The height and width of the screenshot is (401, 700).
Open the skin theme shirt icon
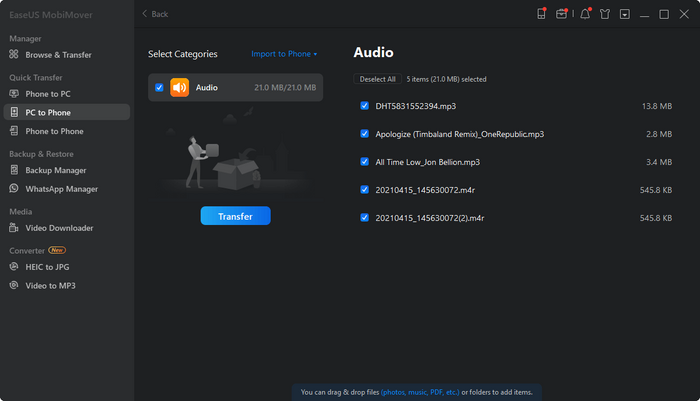click(x=605, y=14)
